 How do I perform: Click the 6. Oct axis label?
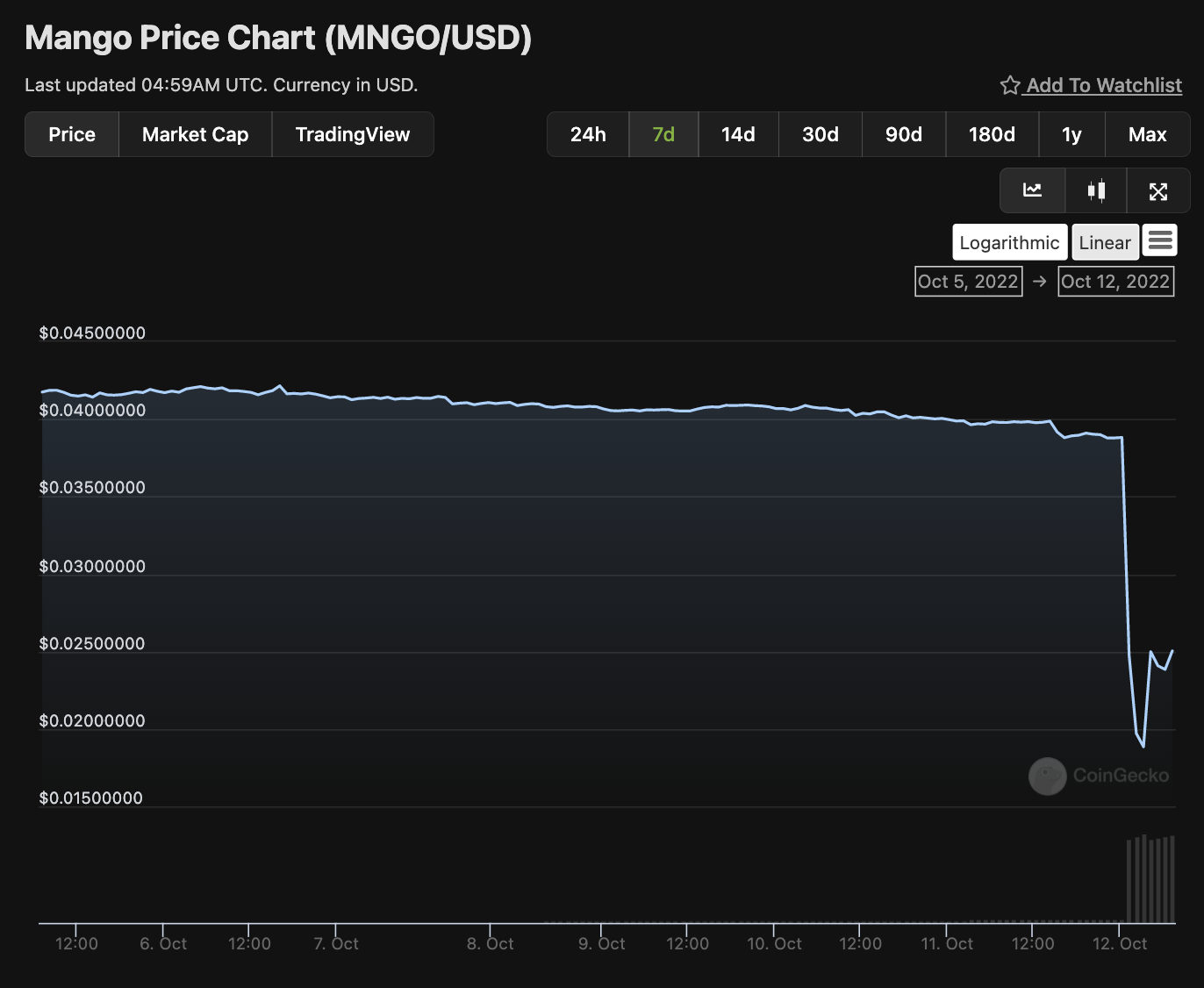pos(163,944)
